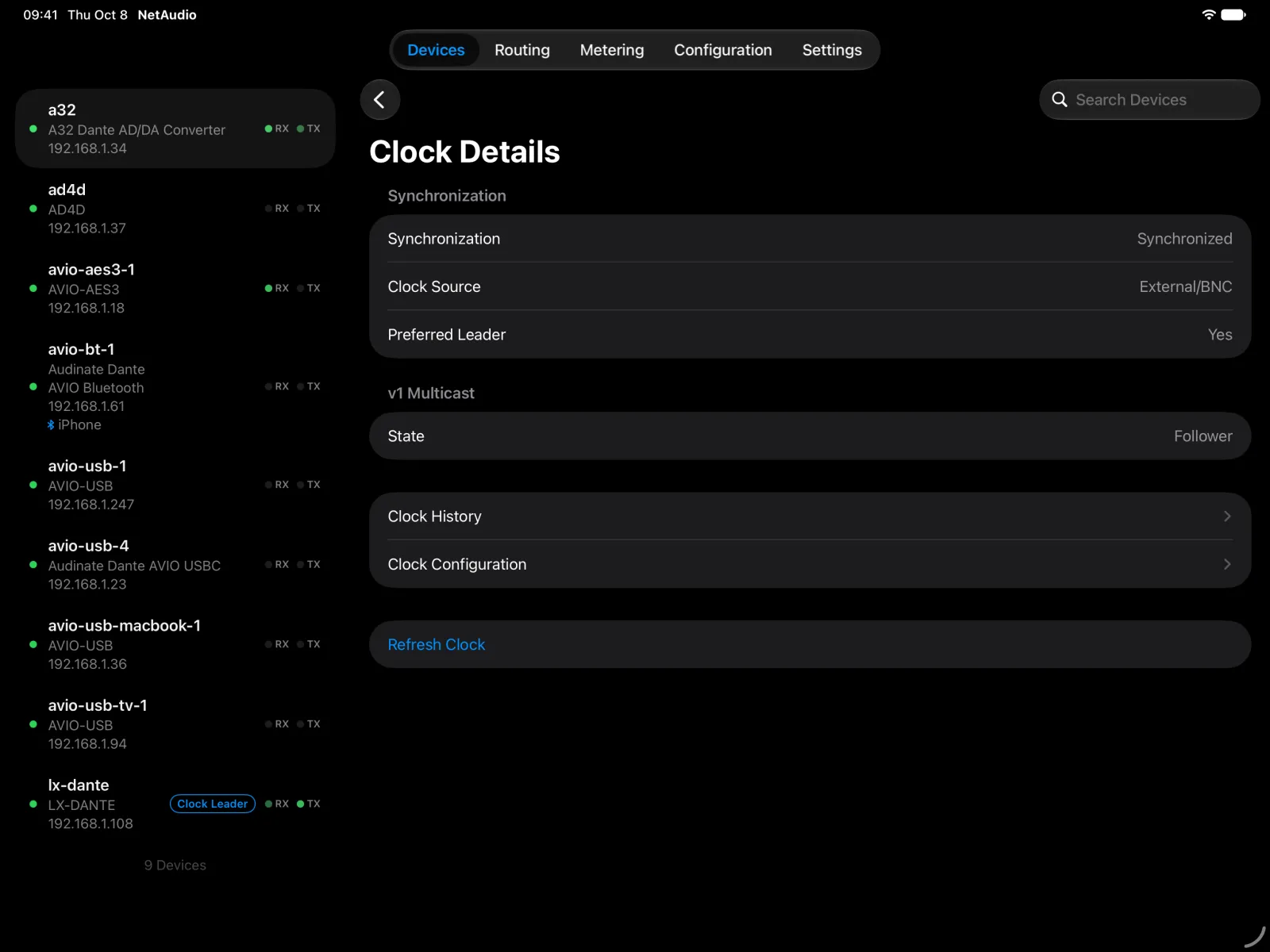
Task: Click the Synchronized status value
Action: point(1184,239)
